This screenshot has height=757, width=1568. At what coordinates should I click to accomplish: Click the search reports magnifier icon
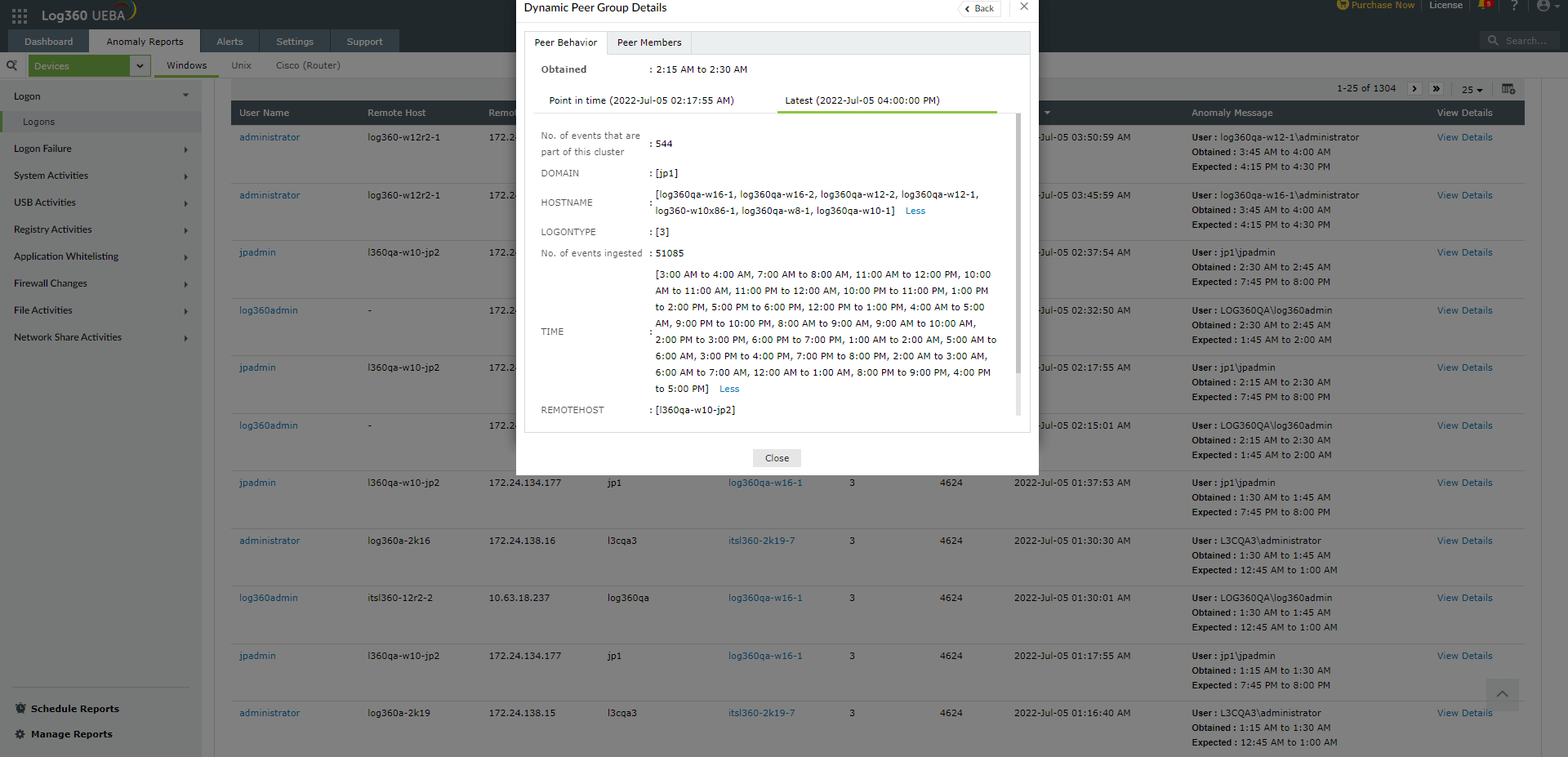pyautogui.click(x=12, y=65)
